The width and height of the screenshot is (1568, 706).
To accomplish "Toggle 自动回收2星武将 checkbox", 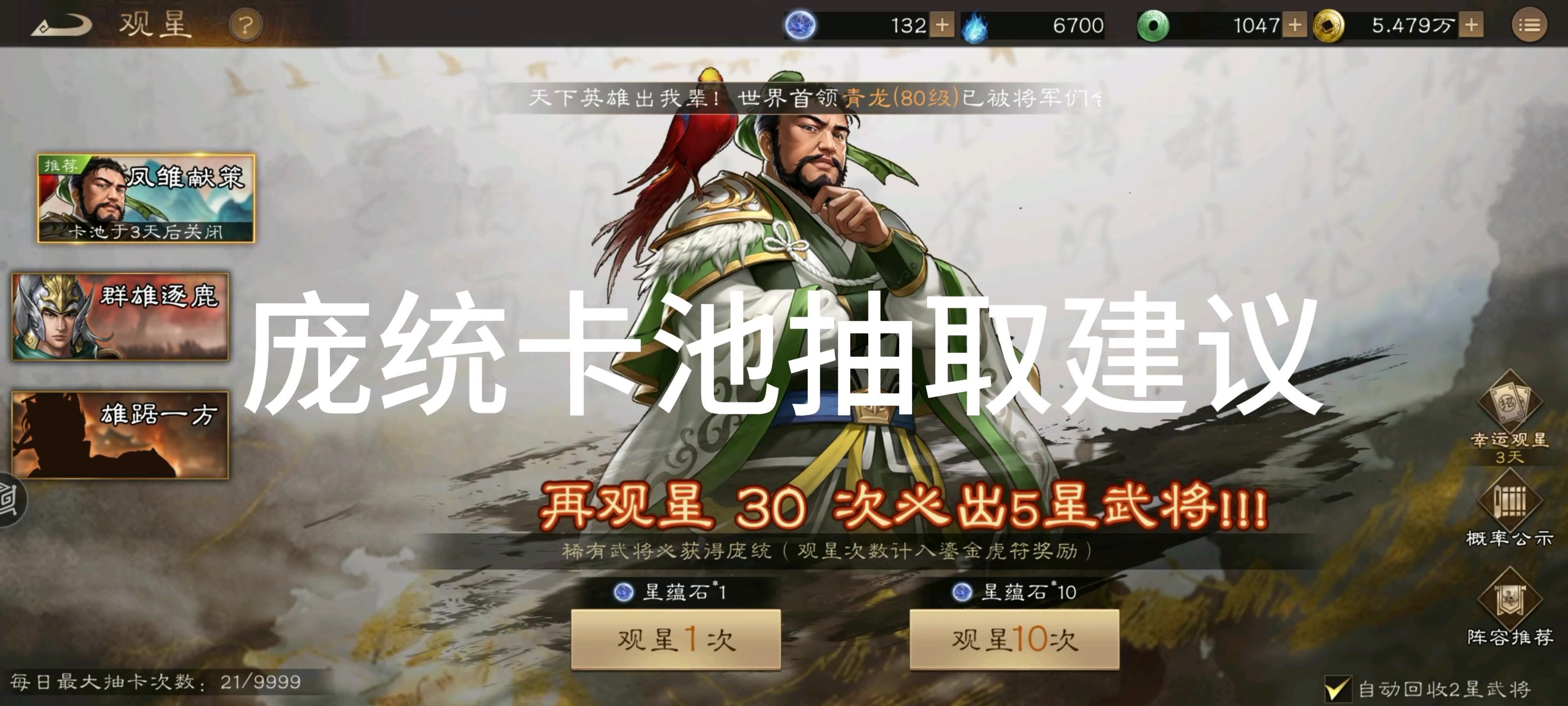I will coord(1337,689).
